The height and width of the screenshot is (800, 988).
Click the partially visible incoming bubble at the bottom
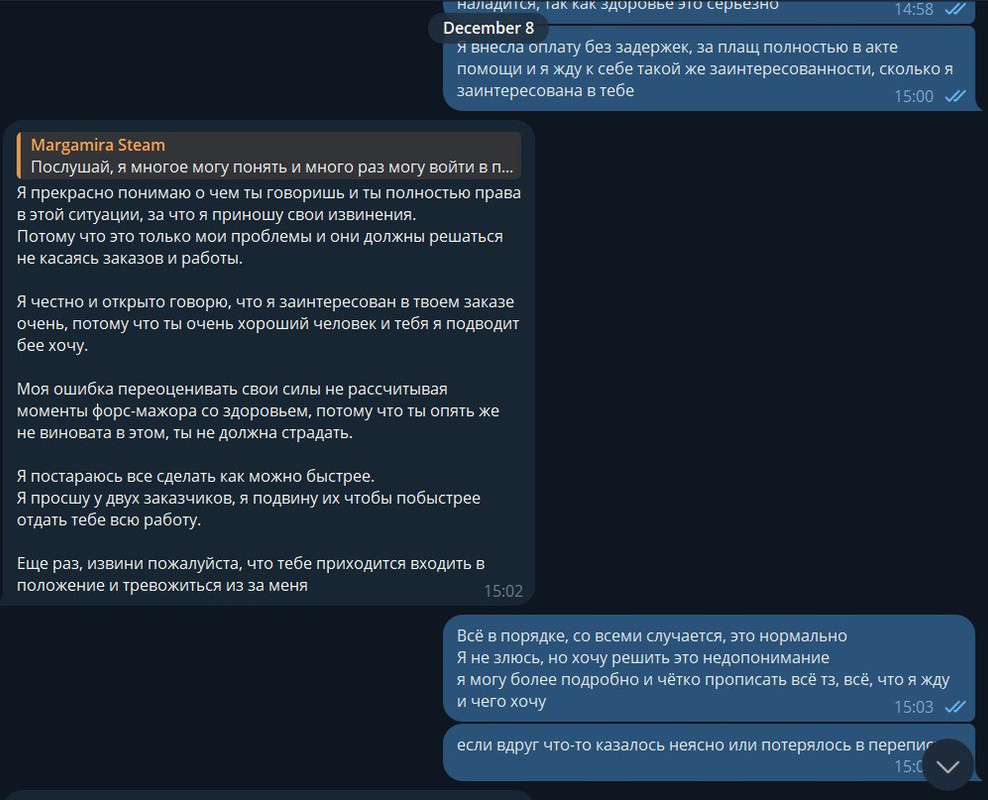click(269, 795)
